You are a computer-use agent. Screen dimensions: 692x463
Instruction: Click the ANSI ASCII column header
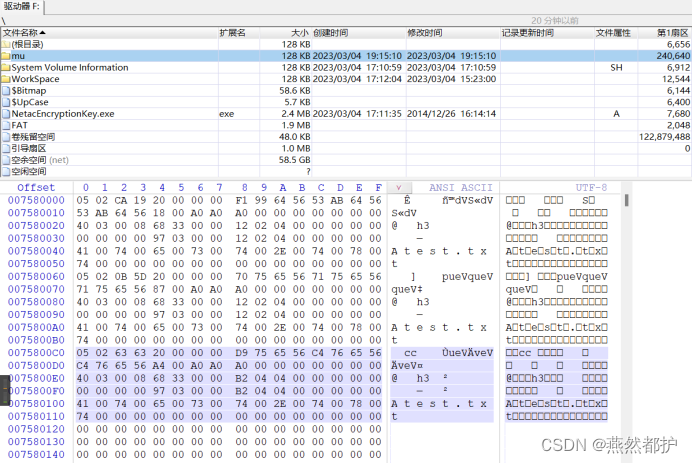tap(460, 188)
